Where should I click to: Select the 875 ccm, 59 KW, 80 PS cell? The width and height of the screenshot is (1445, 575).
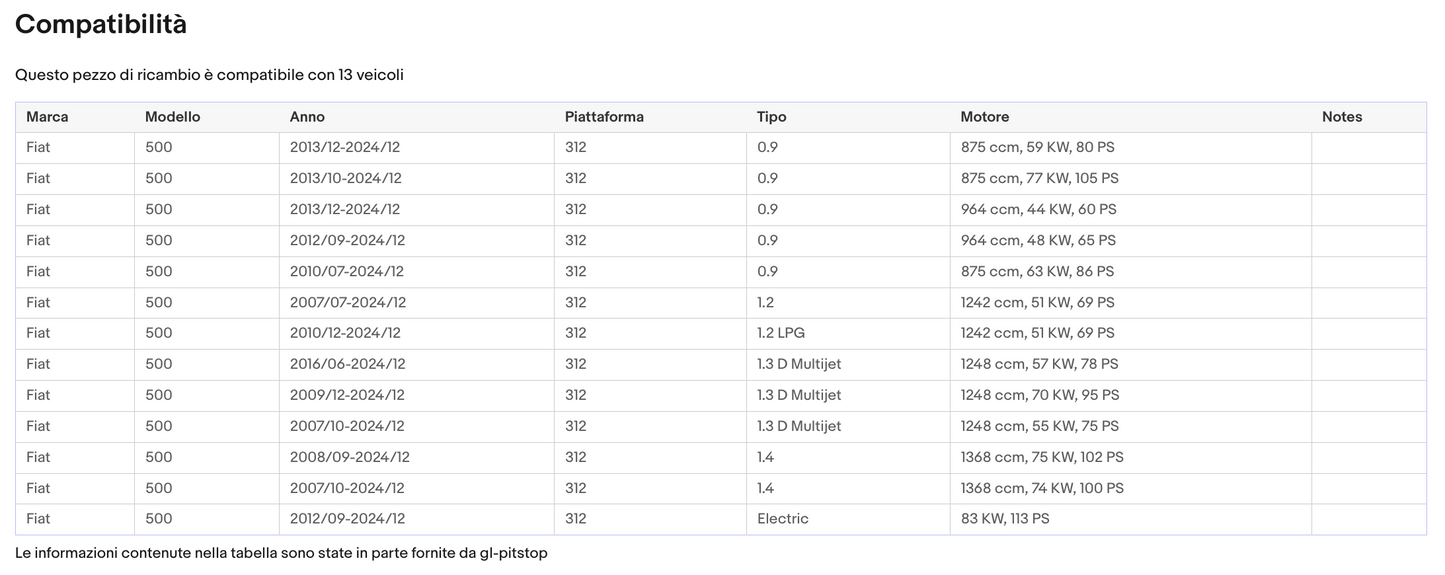(1037, 148)
